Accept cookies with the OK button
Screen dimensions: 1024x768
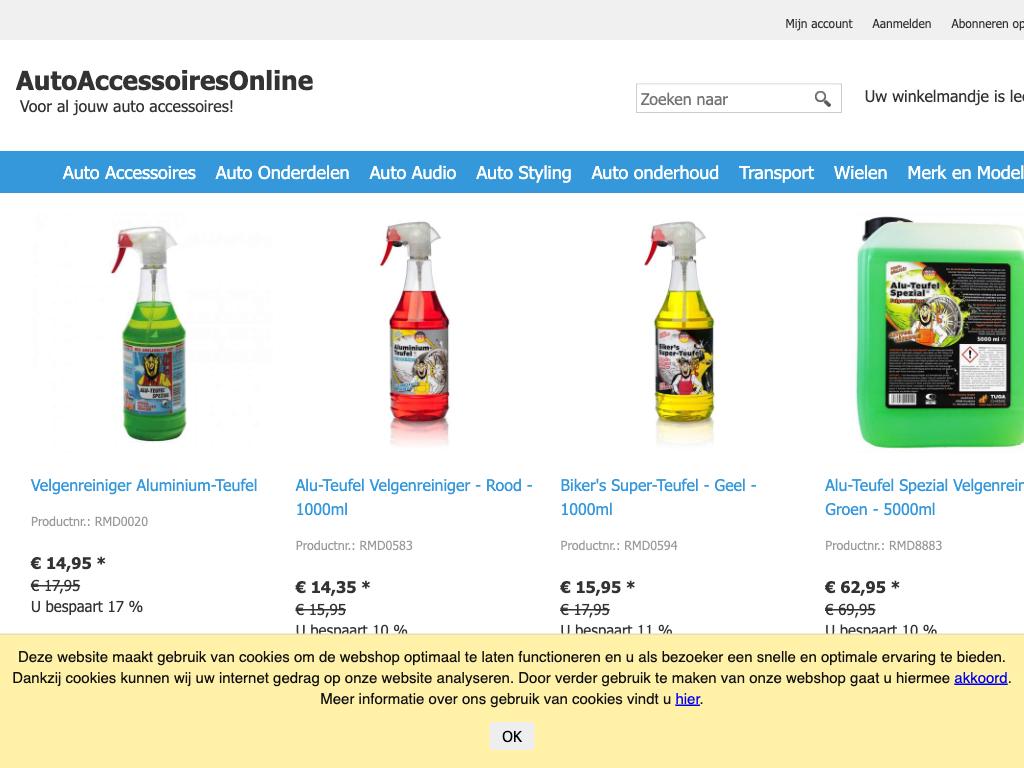[512, 737]
